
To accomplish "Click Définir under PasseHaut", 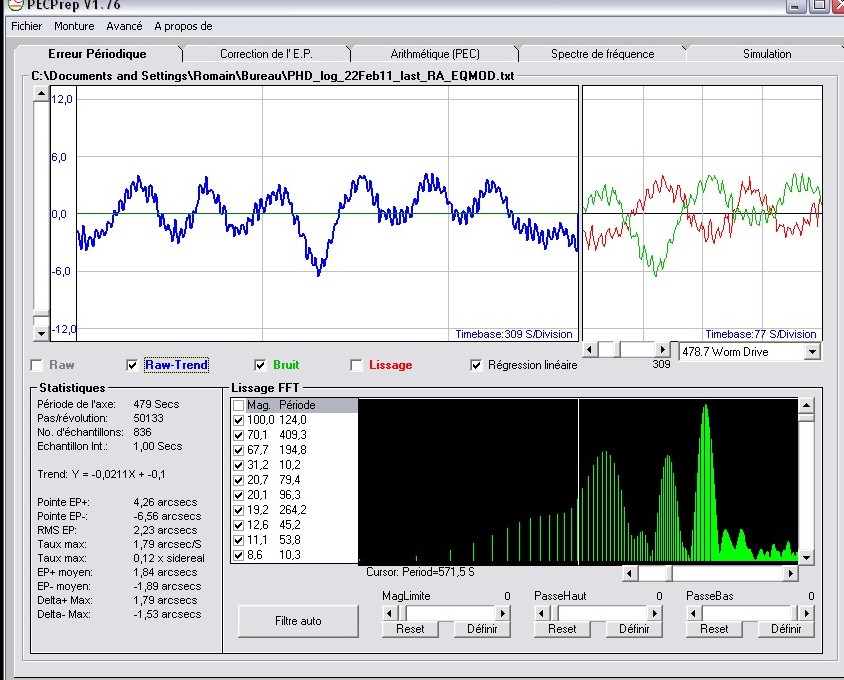I will pyautogui.click(x=634, y=629).
